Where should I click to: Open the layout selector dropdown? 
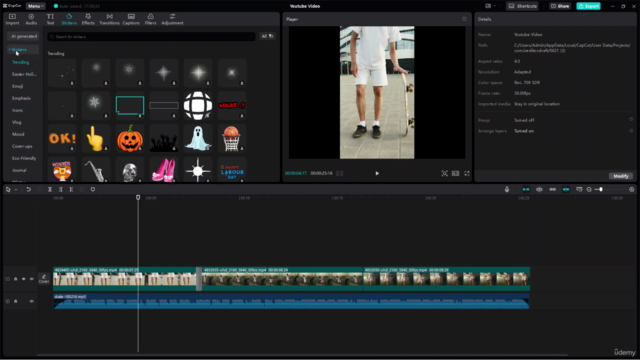coord(490,6)
